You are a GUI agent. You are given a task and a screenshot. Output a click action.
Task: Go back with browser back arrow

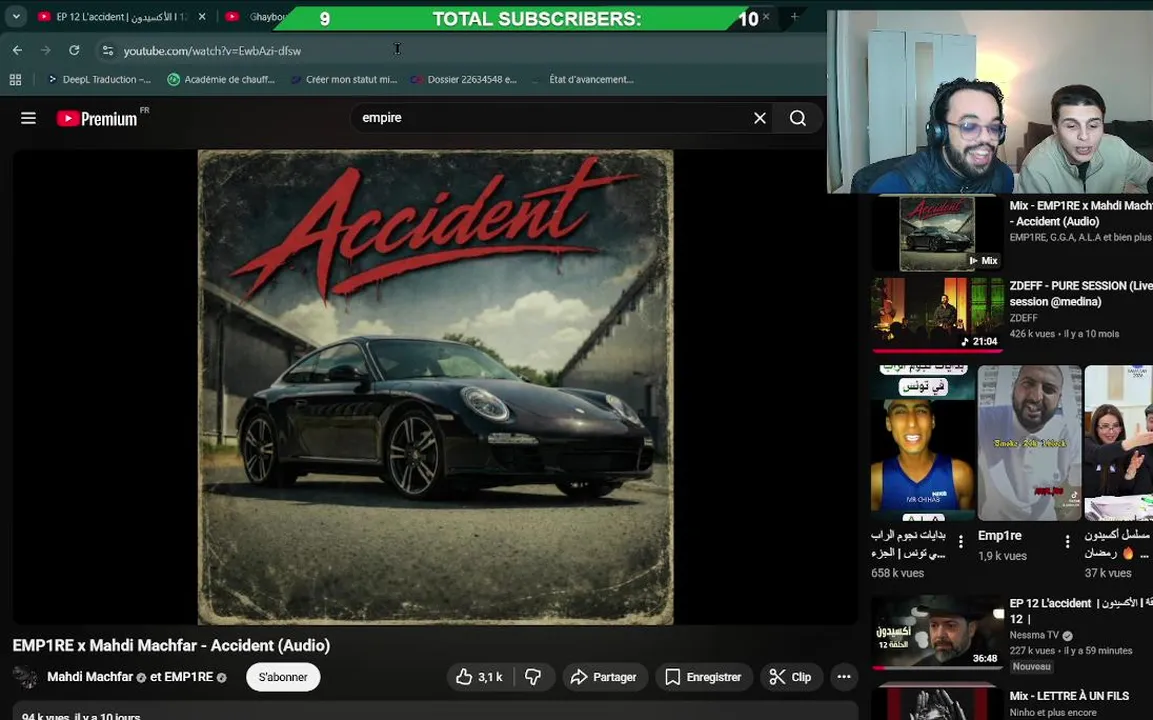pos(17,50)
